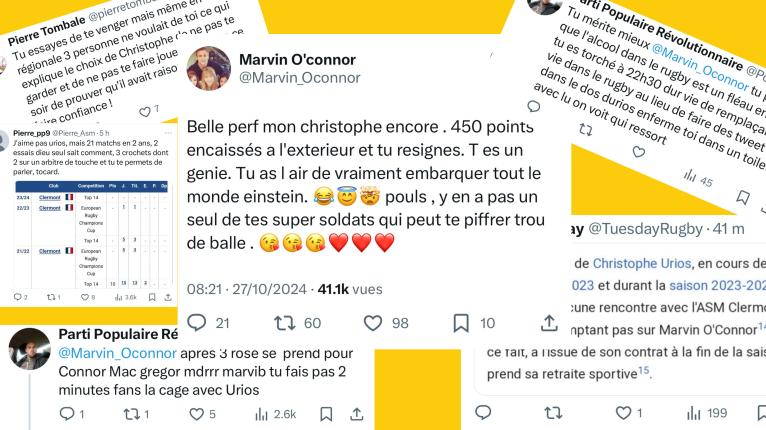Like the Parti Populaire reply with 5 likes
The width and height of the screenshot is (766, 430).
[x=185, y=413]
